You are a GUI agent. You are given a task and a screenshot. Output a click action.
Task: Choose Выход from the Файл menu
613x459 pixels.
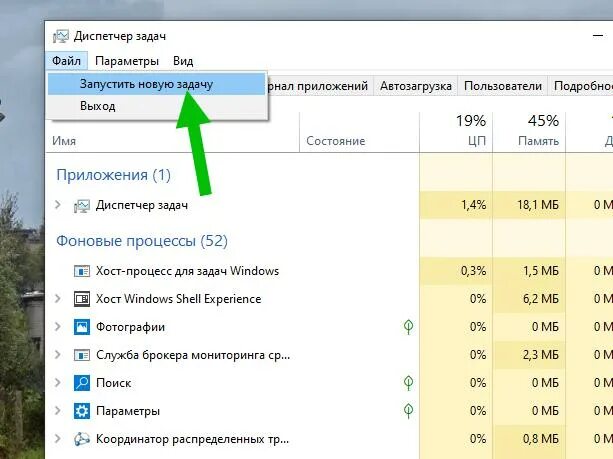coord(156,106)
